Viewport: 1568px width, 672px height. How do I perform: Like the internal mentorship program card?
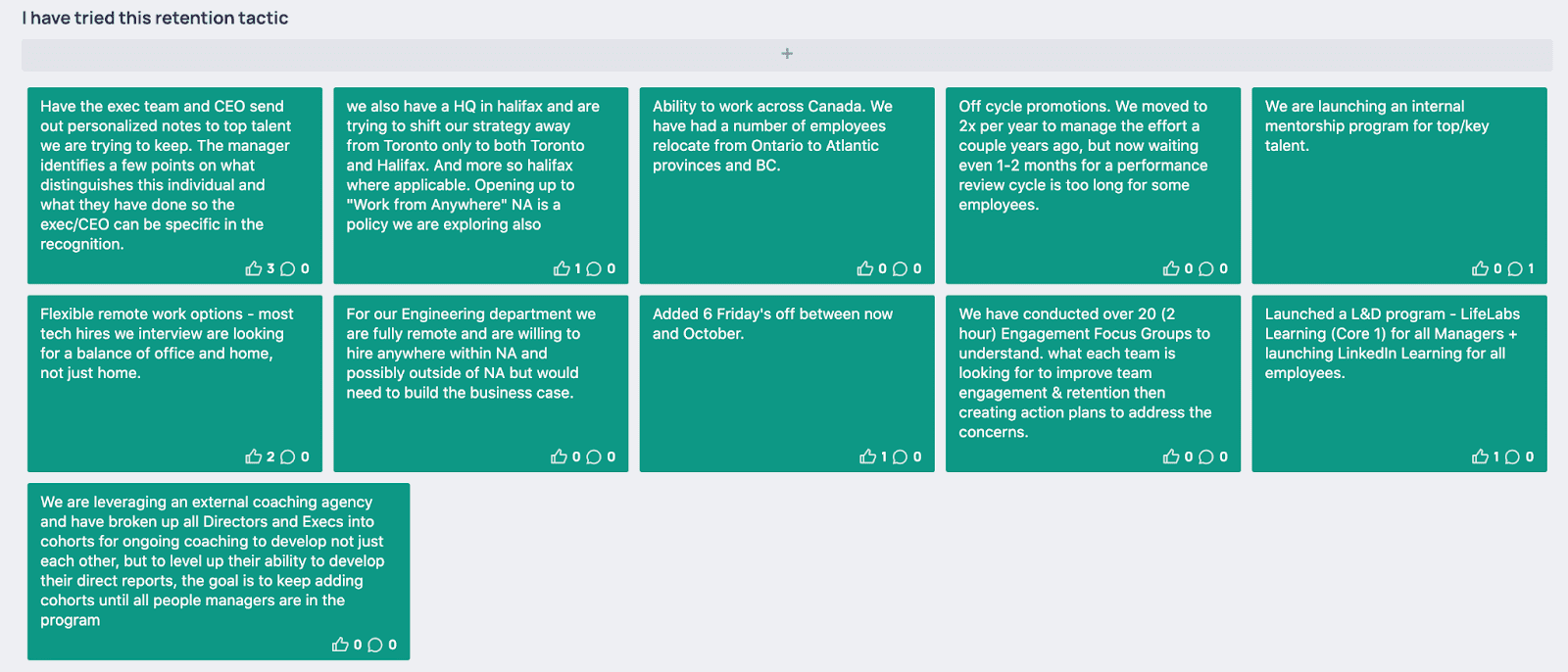coord(1480,268)
